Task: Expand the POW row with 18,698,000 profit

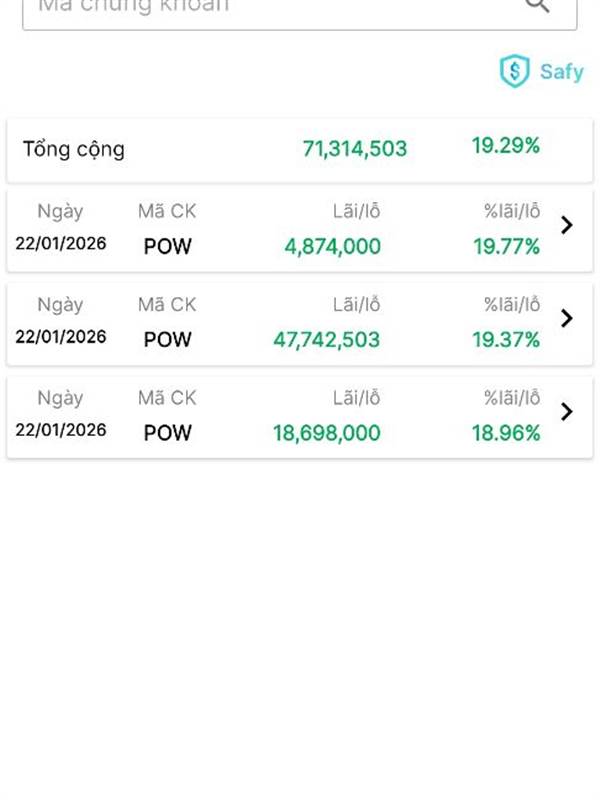Action: pyautogui.click(x=567, y=411)
